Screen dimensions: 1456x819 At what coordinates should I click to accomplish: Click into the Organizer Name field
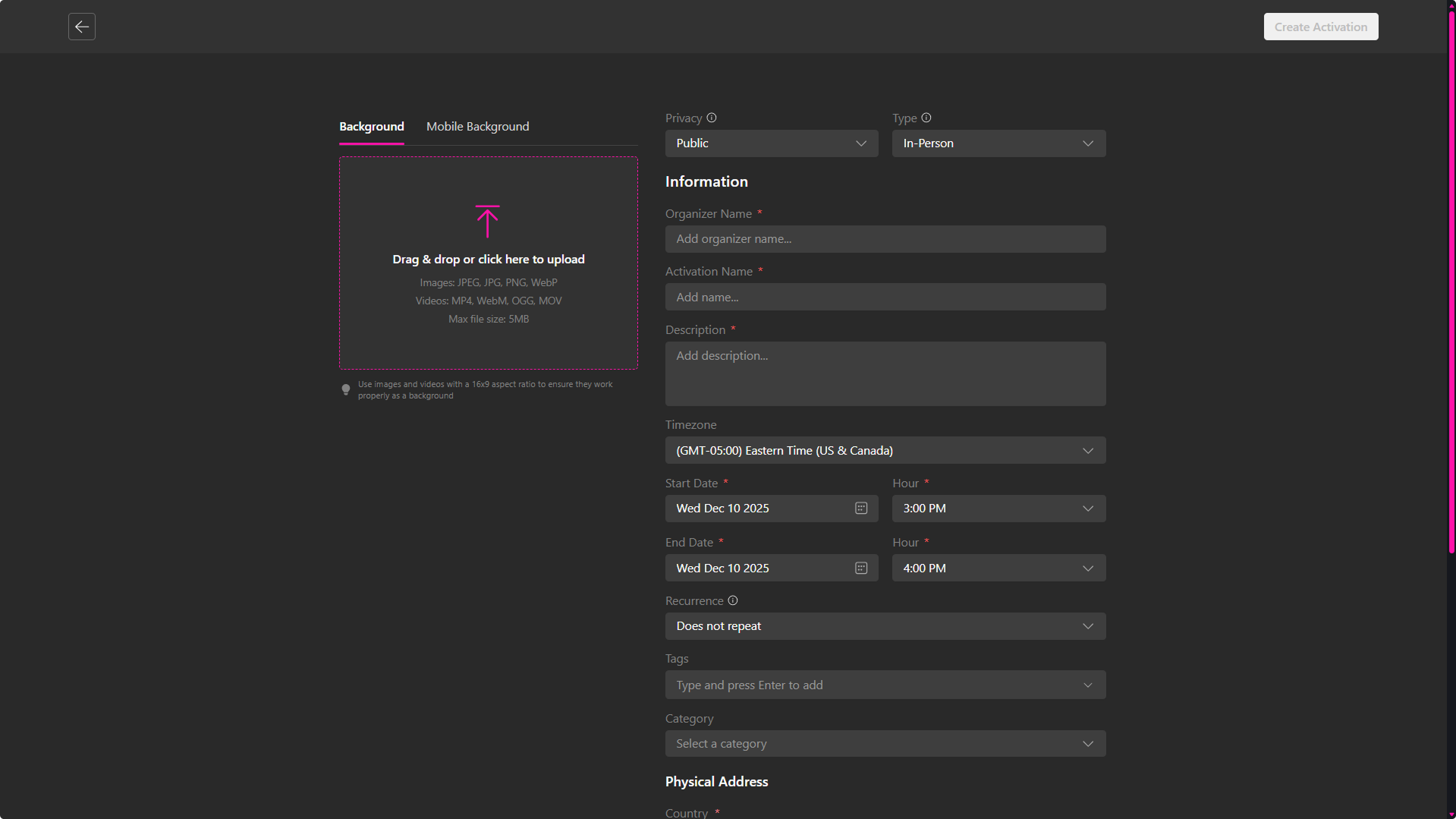click(x=885, y=239)
